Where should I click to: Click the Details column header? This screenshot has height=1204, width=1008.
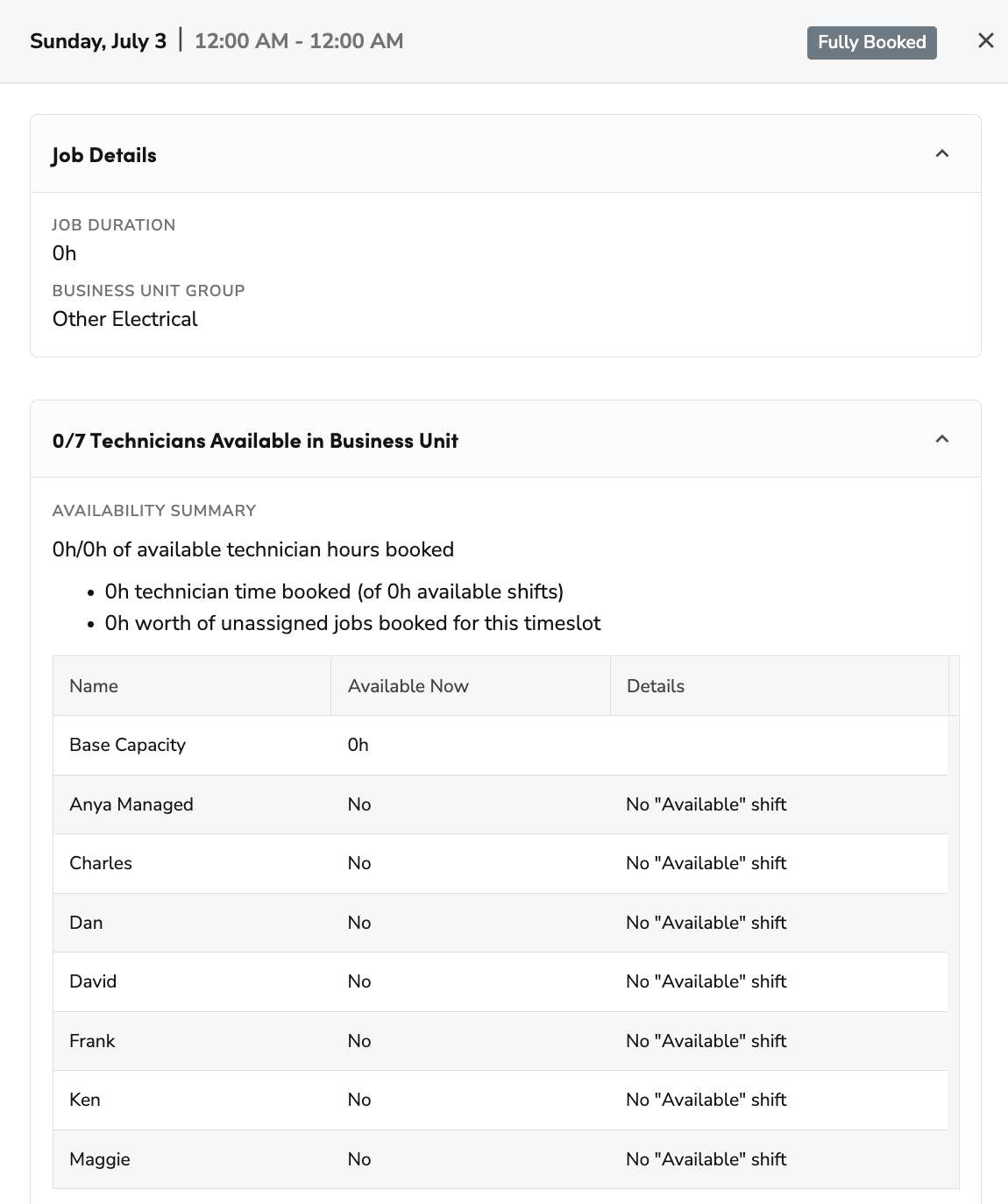(655, 686)
